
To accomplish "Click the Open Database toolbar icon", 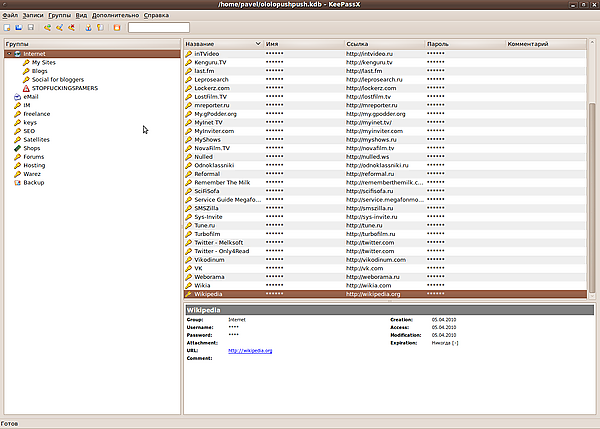I will pyautogui.click(x=20, y=28).
